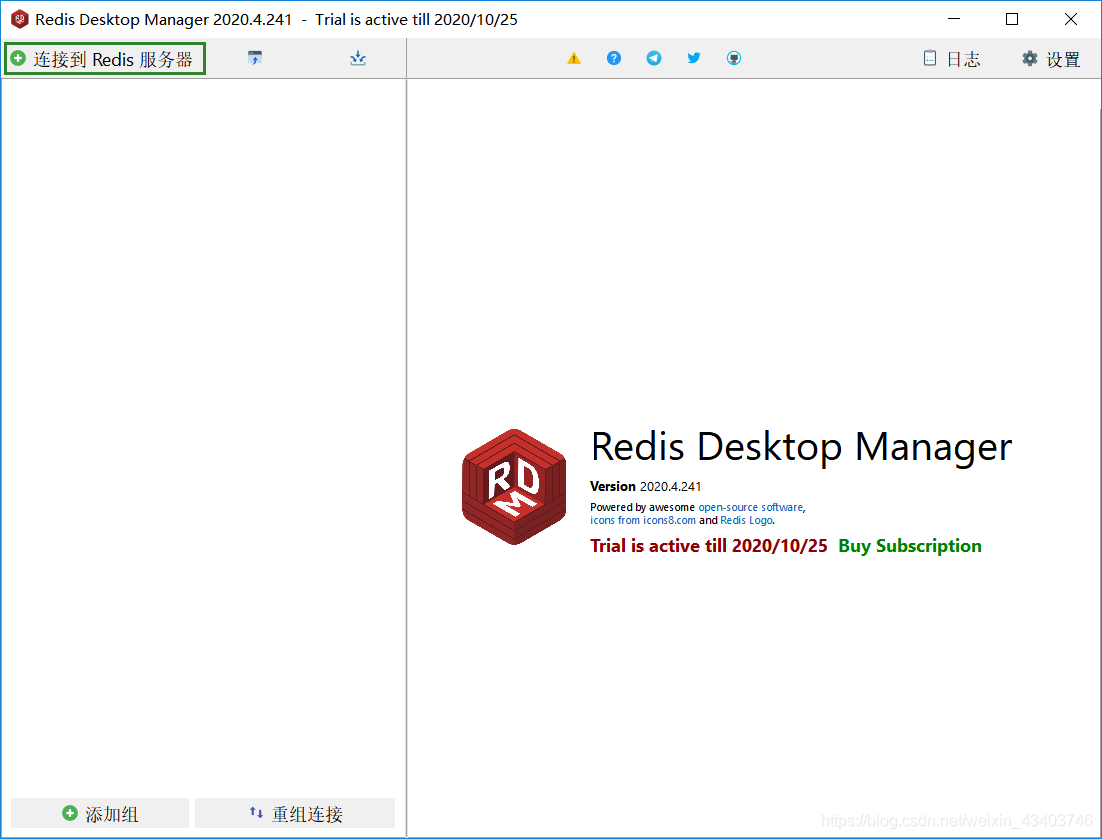Screen dimensions: 1102x839
Task: Open the Redis Logo link
Action: click(744, 520)
